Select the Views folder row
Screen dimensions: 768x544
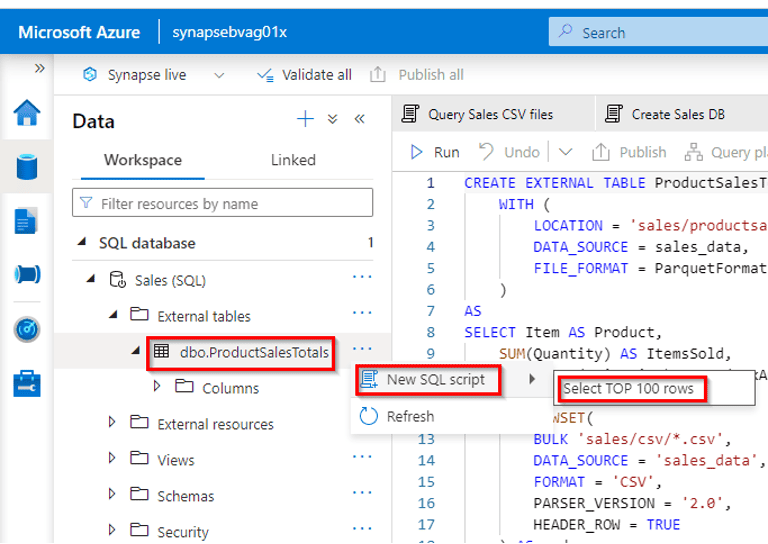[x=223, y=458]
